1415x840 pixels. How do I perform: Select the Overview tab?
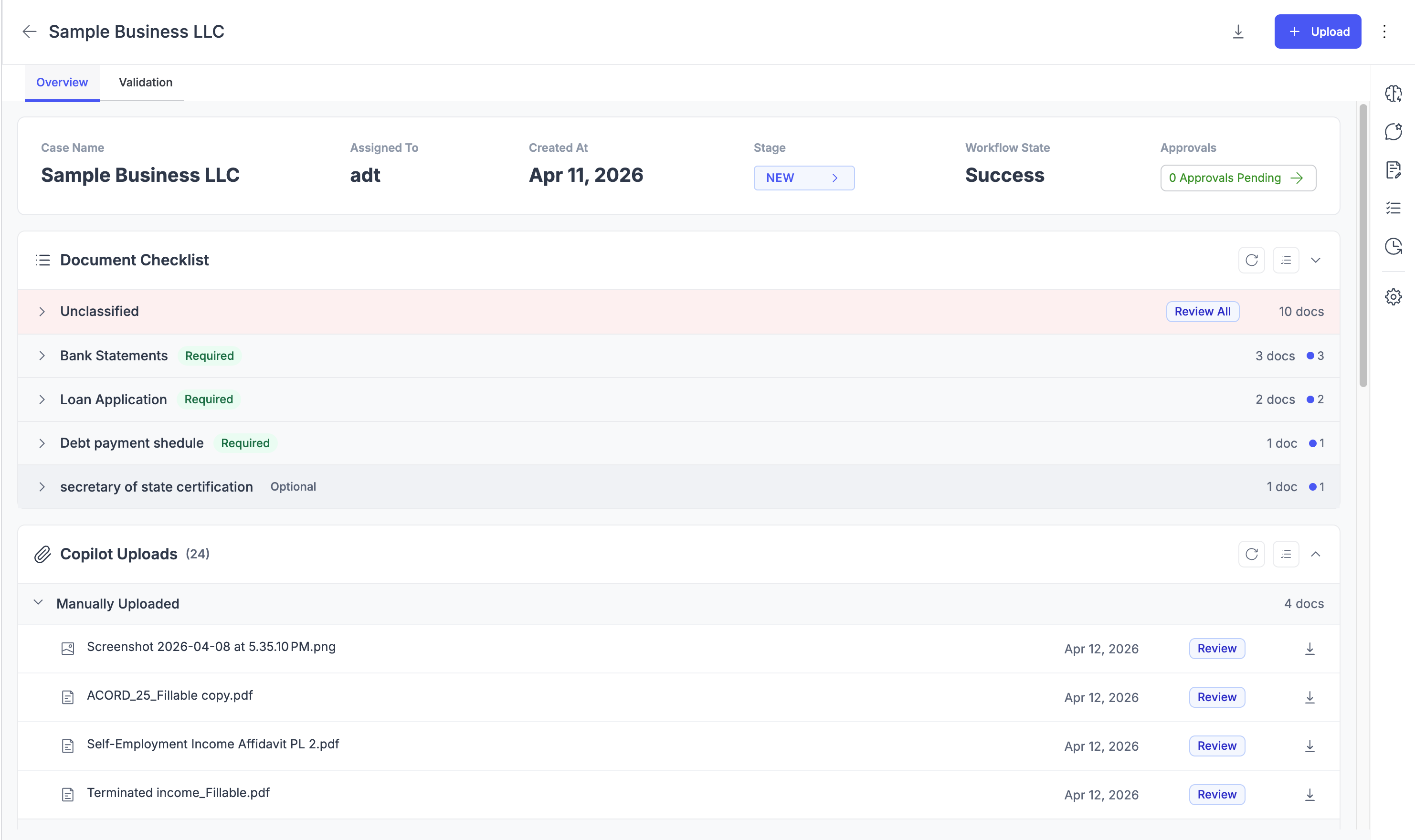pyautogui.click(x=62, y=83)
